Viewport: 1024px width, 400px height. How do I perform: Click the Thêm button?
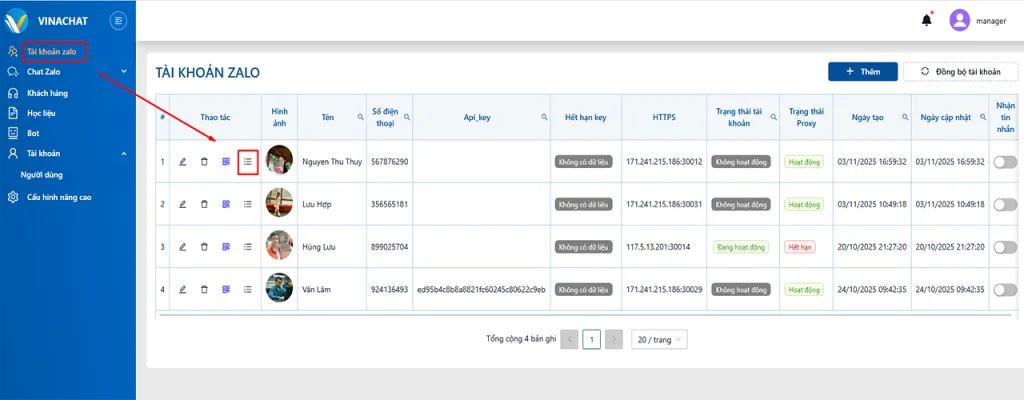(x=862, y=72)
